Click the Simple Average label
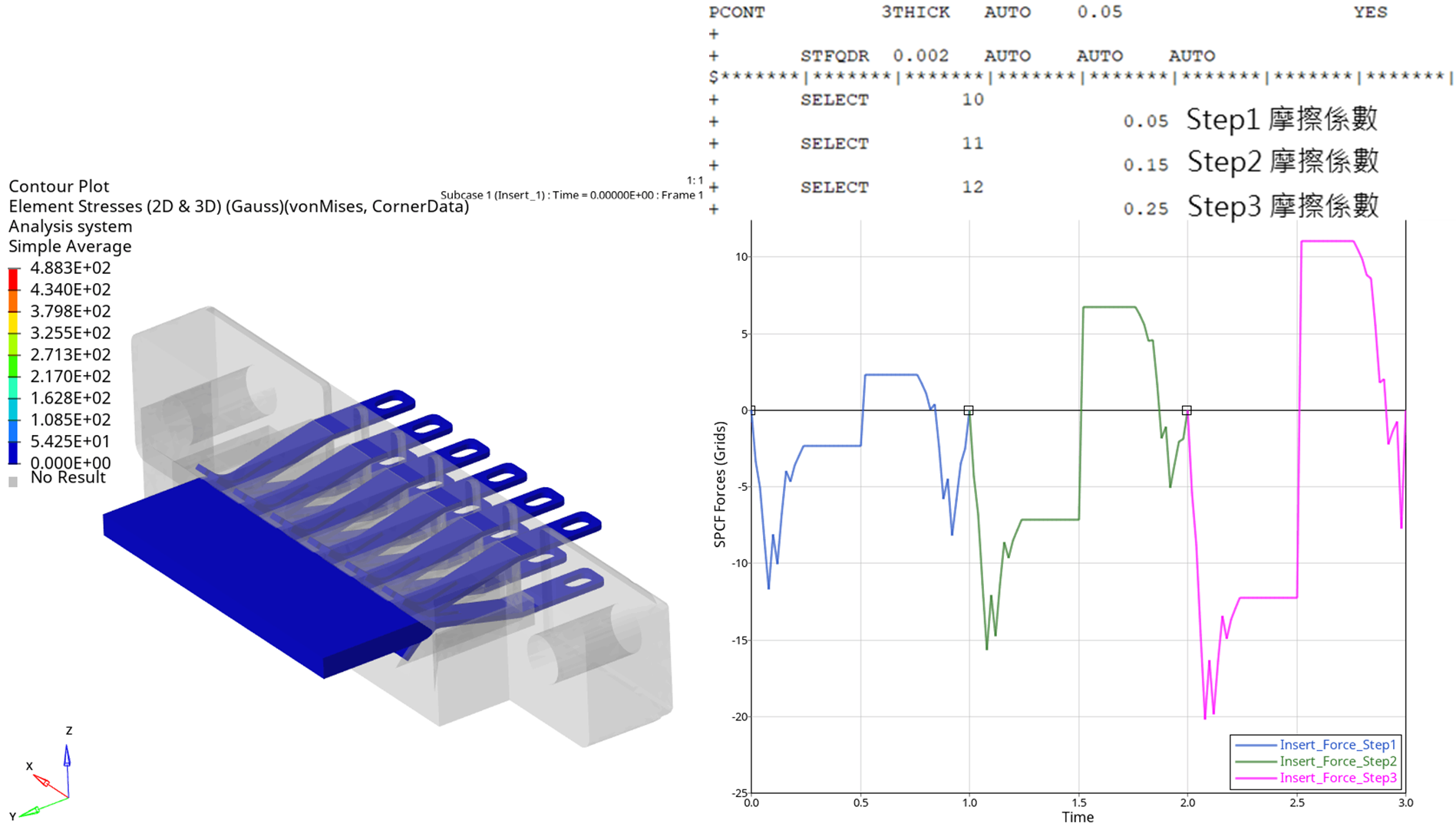The image size is (1456, 830). point(70,246)
